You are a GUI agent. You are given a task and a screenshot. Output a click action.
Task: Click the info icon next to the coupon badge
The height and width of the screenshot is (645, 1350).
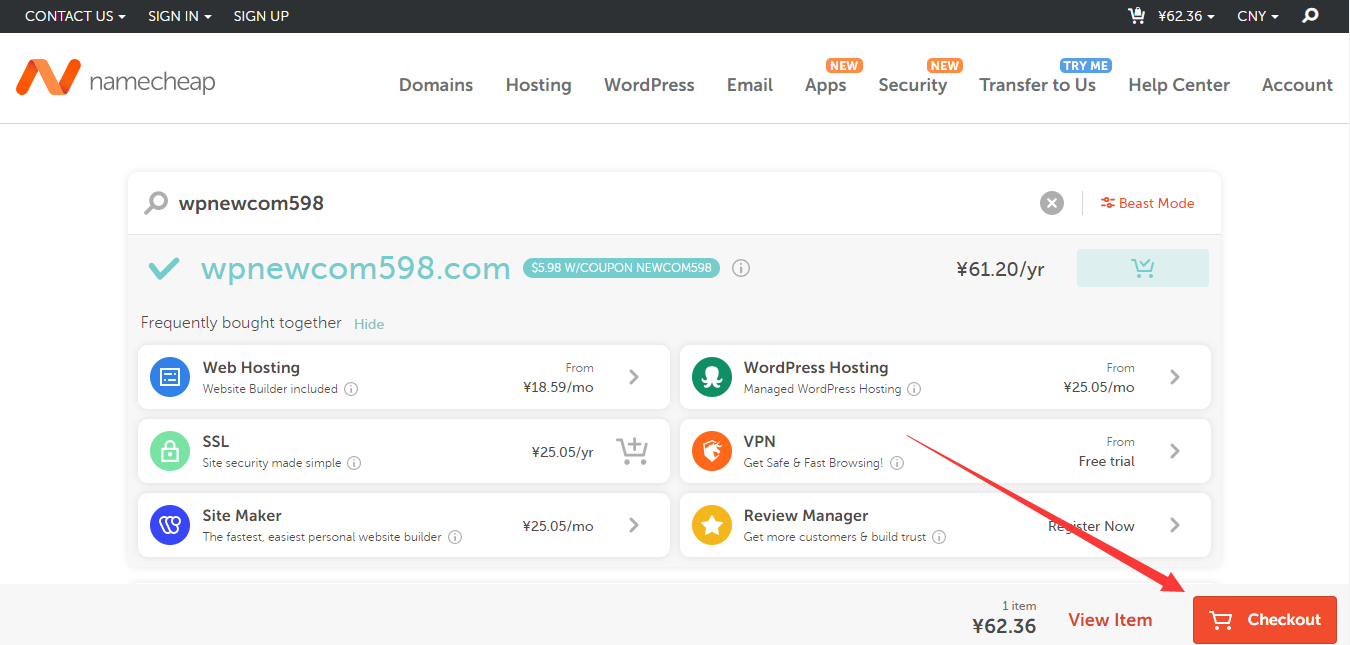click(x=740, y=268)
